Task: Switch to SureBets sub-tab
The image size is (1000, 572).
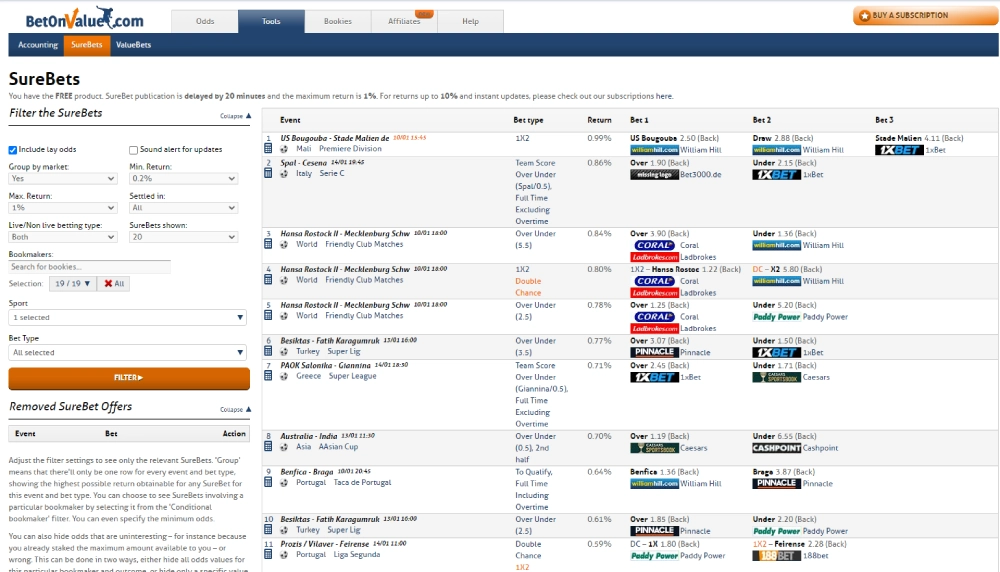Action: click(x=87, y=45)
